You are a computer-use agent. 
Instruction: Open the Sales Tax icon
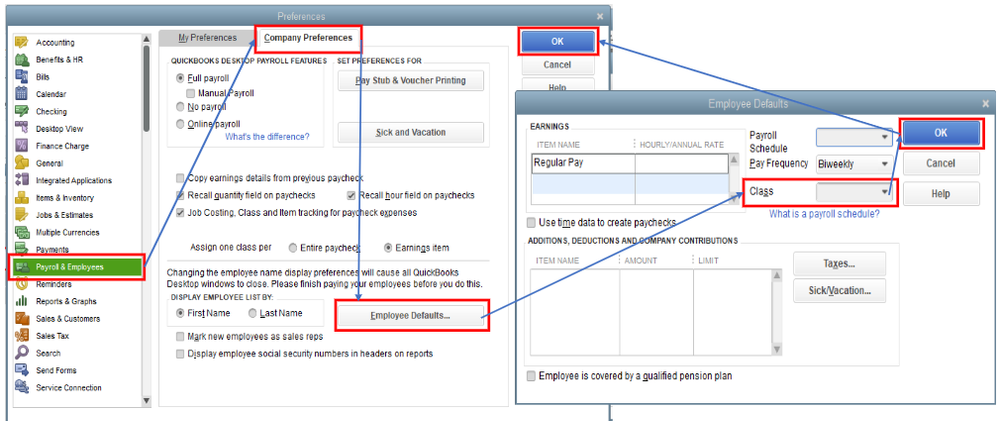[x=22, y=336]
